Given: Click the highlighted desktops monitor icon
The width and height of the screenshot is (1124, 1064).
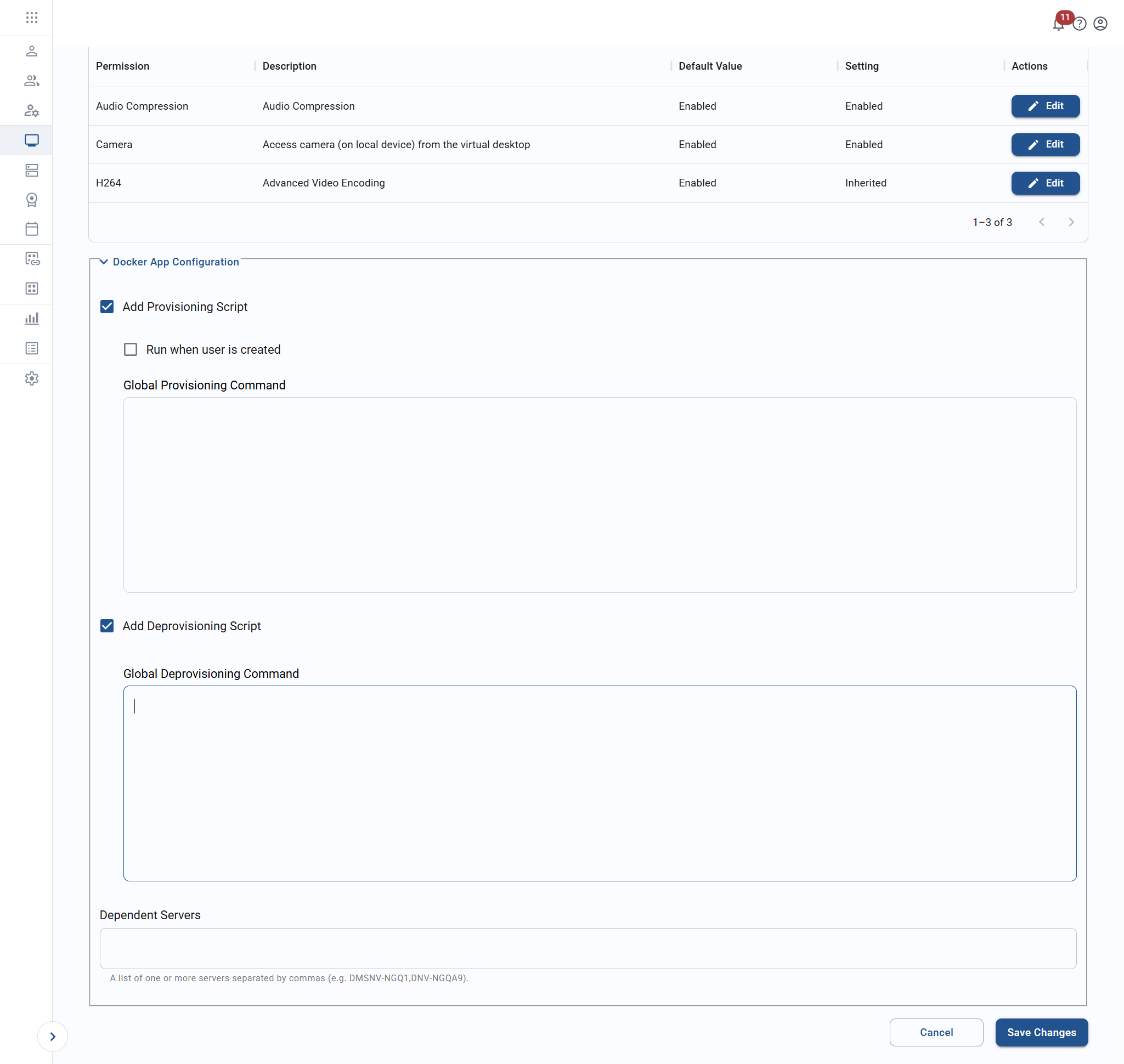Looking at the screenshot, I should click(x=32, y=140).
